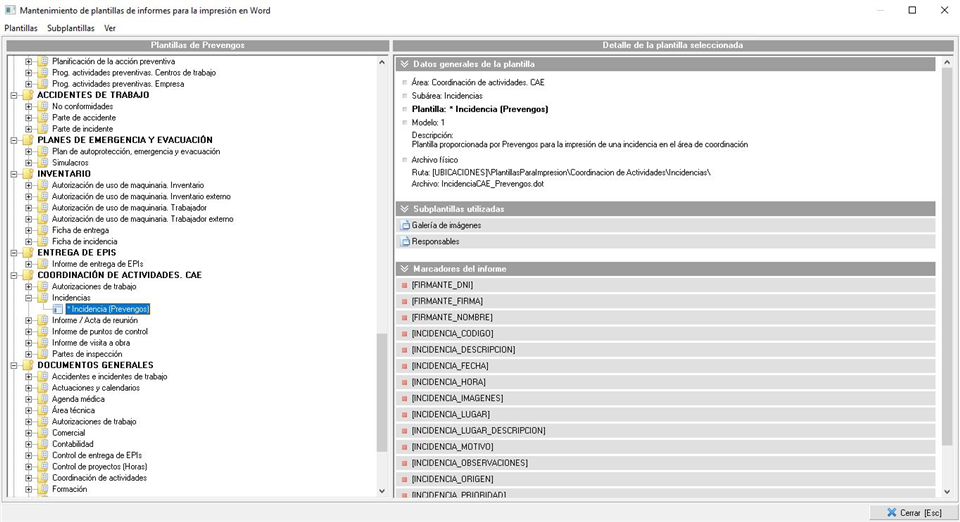Image resolution: width=960 pixels, height=522 pixels.
Task: Collapse the Datos generales de la plantilla section
Action: [x=405, y=64]
